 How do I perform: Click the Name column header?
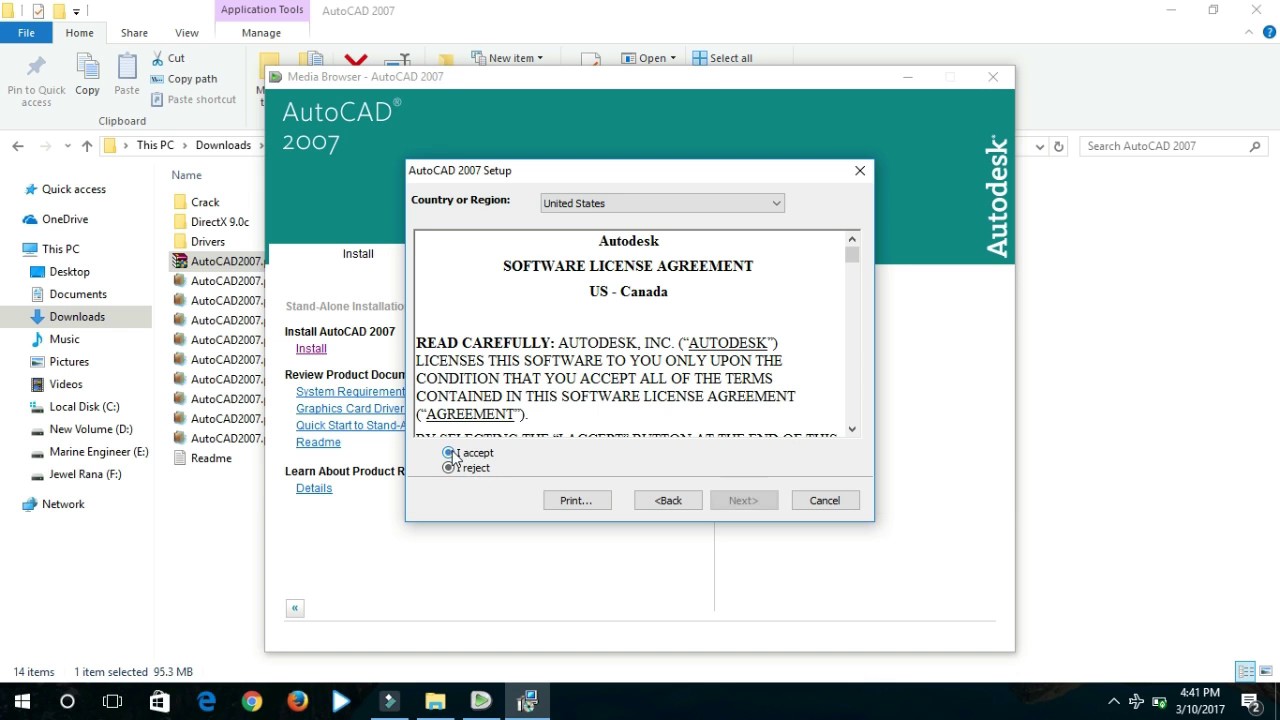tap(186, 175)
